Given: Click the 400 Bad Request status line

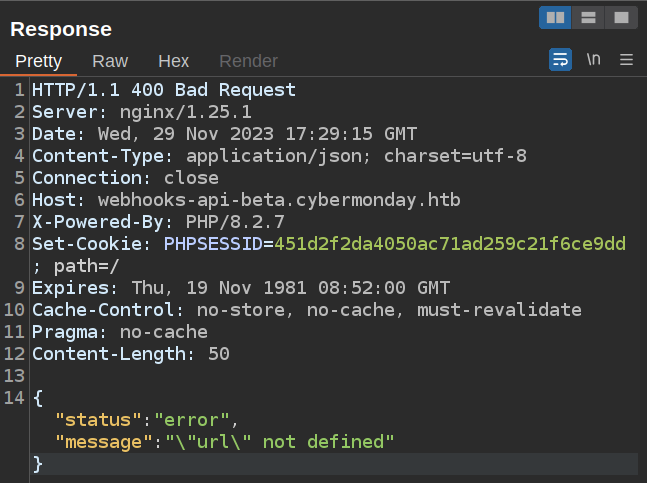Looking at the screenshot, I should [x=164, y=90].
